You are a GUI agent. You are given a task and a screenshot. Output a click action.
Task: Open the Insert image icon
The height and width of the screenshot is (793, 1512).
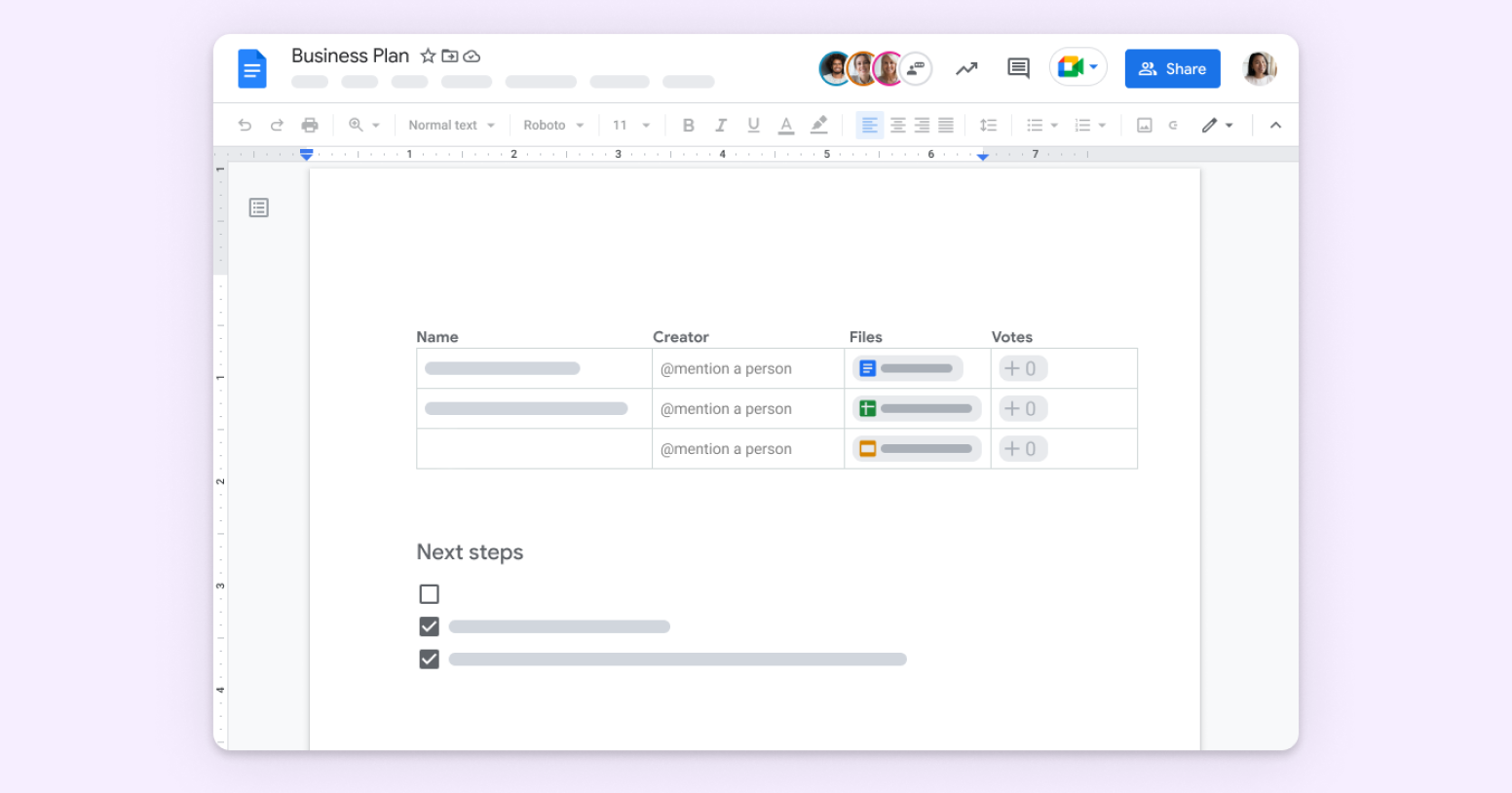1145,125
